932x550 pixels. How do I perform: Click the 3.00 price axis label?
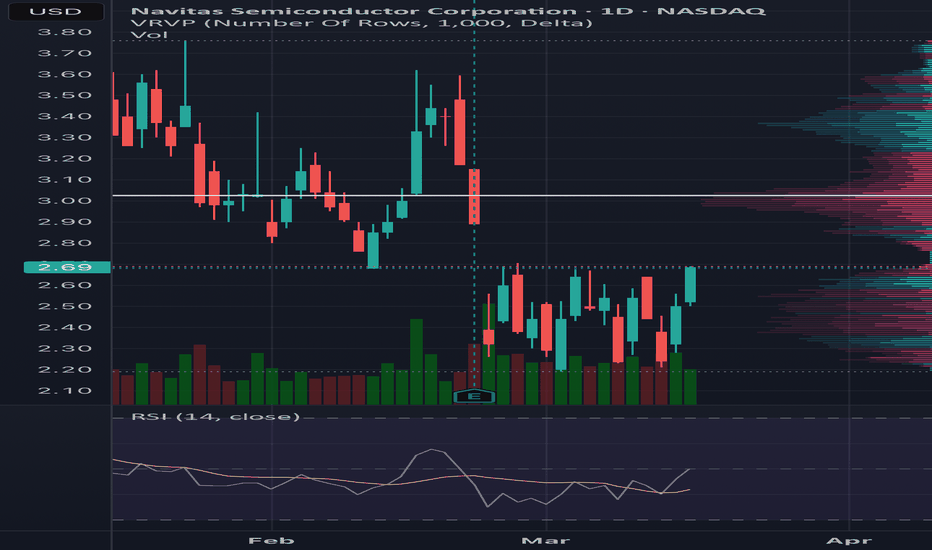[x=65, y=200]
